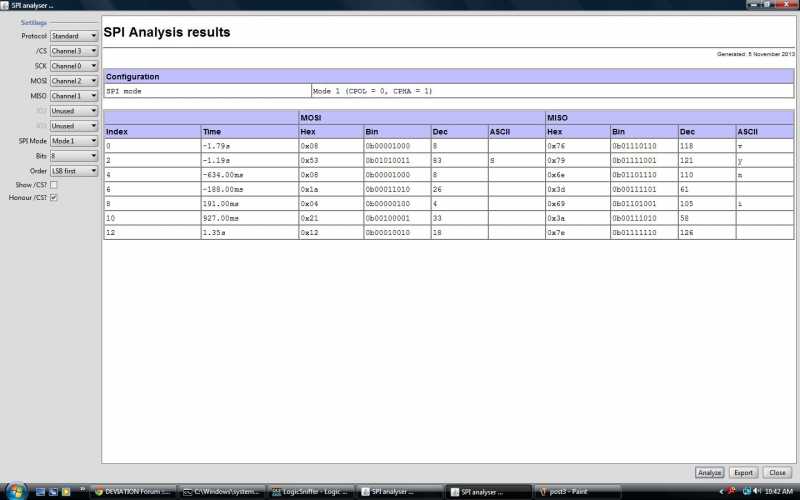This screenshot has height=500, width=800.
Task: Click the index cell 12
Action: tap(152, 232)
